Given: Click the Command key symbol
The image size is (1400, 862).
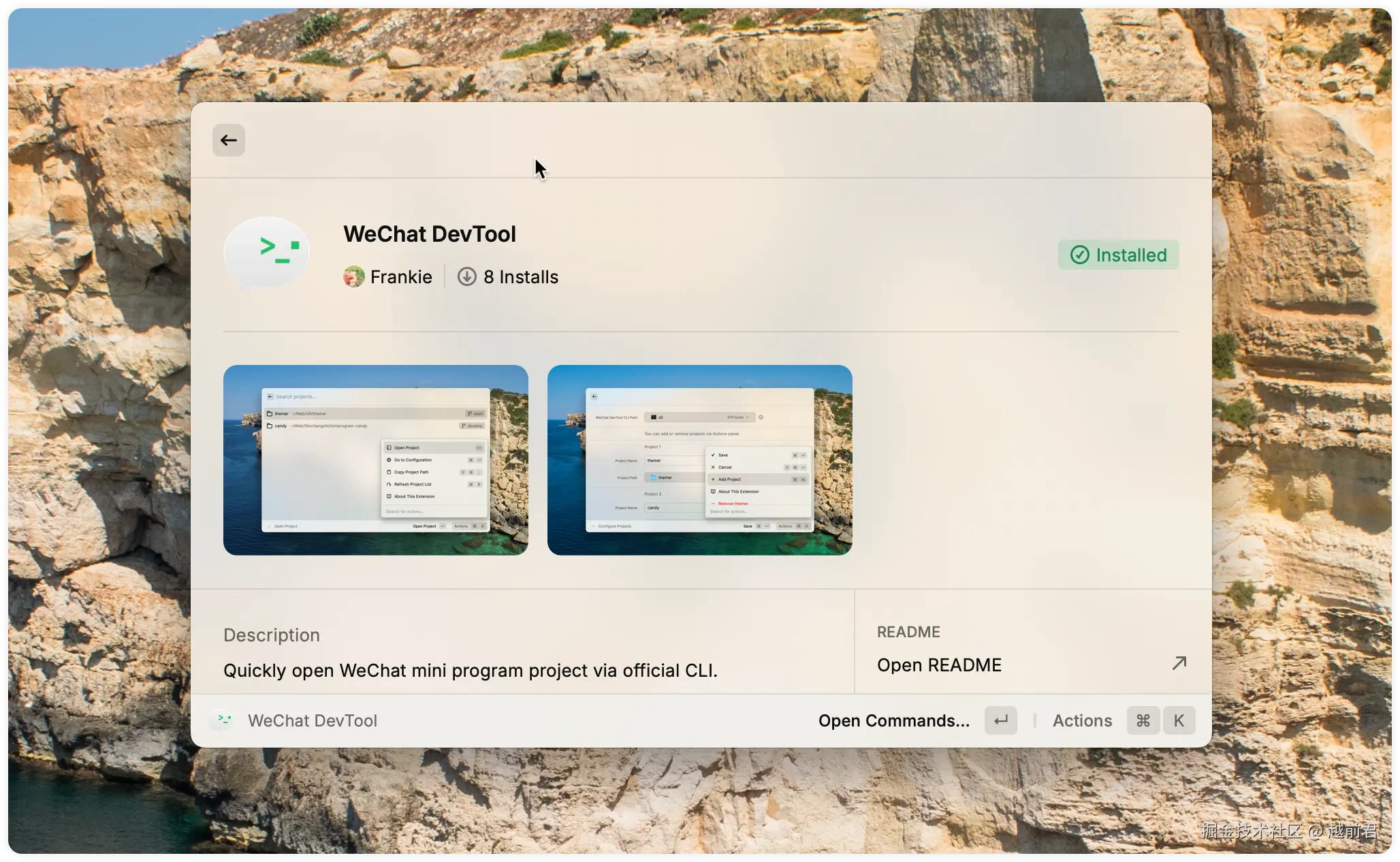Looking at the screenshot, I should point(1143,720).
